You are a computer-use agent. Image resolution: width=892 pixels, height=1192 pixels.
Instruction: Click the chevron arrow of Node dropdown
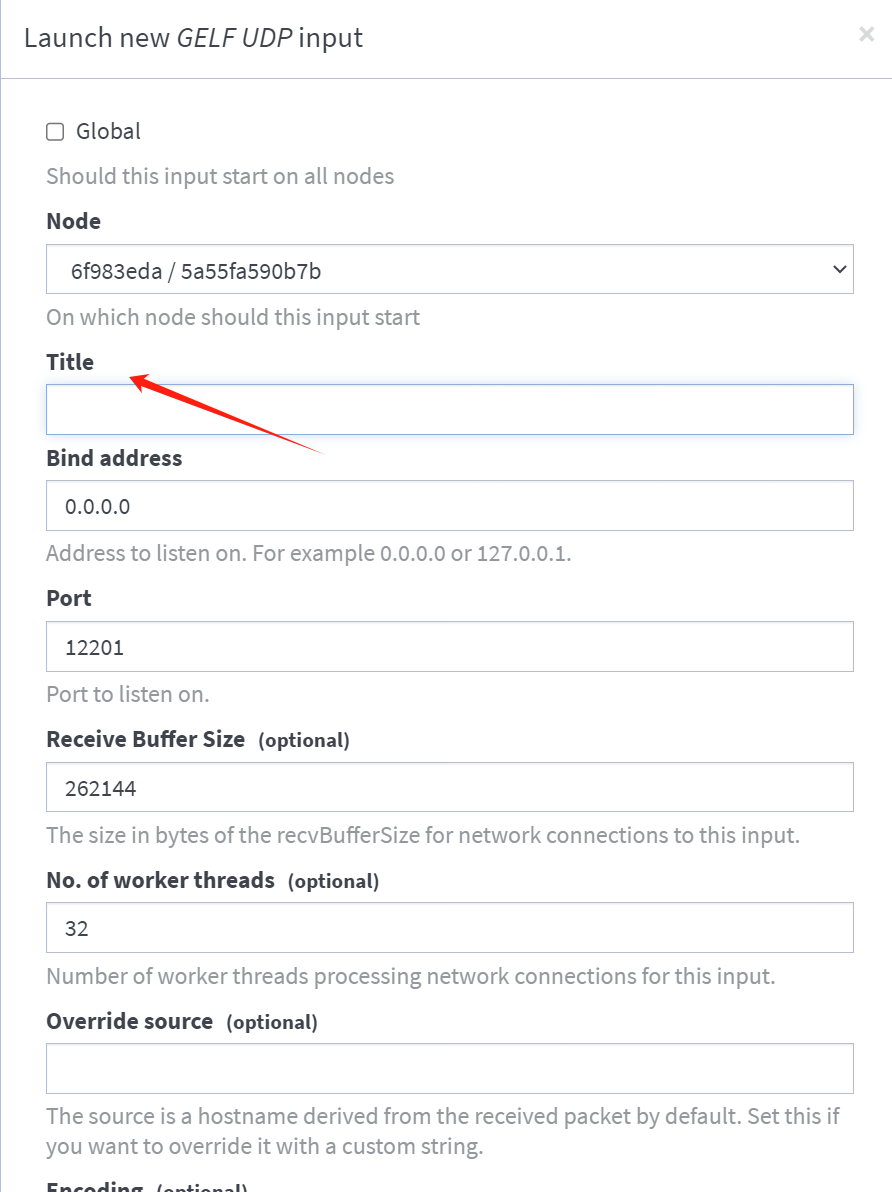tap(840, 269)
